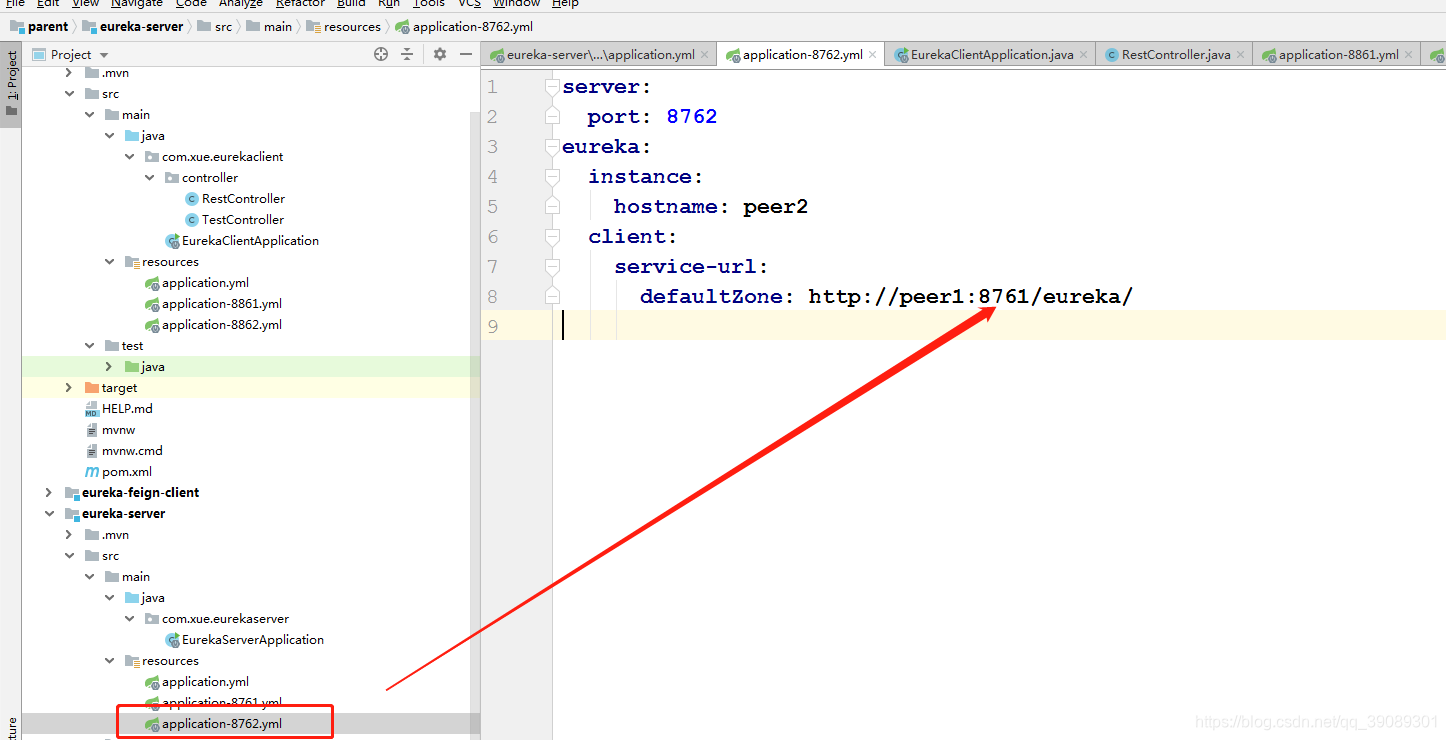Click eureka-server in the breadcrumb bar

click(133, 27)
